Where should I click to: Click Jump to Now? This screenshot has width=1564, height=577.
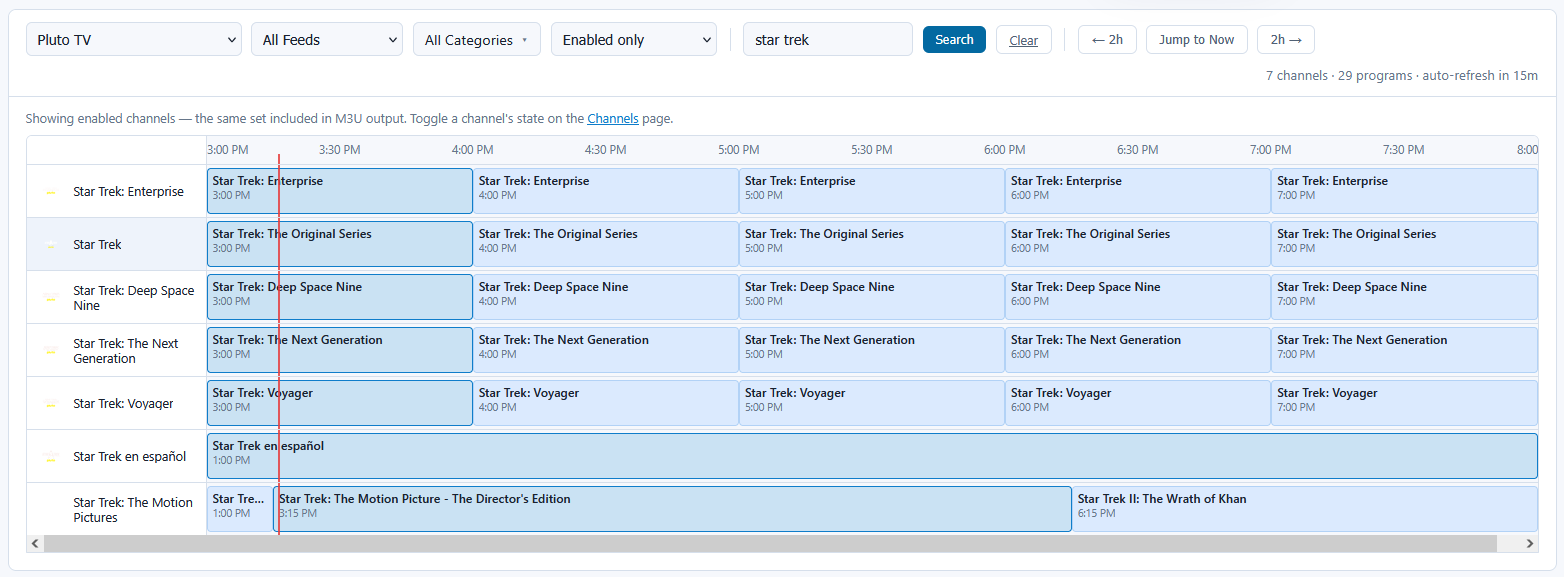coord(1197,40)
